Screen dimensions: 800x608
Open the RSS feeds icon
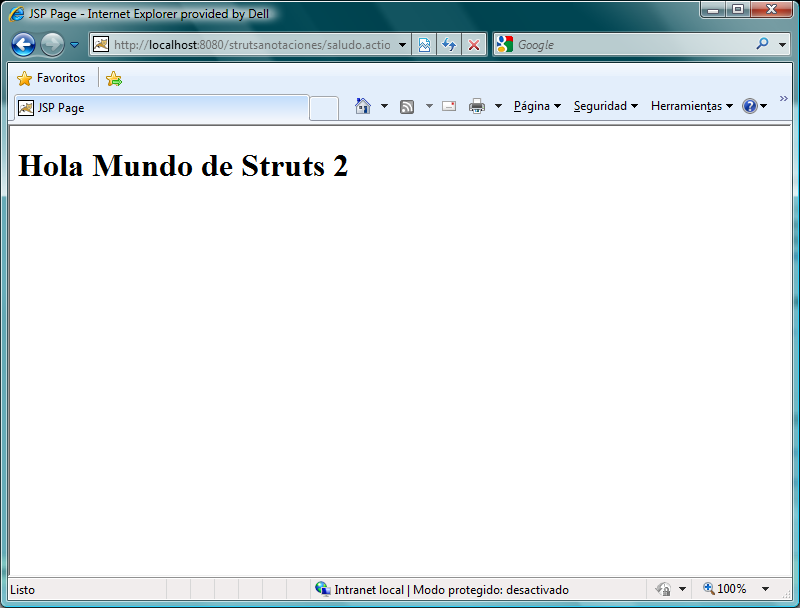pyautogui.click(x=407, y=105)
